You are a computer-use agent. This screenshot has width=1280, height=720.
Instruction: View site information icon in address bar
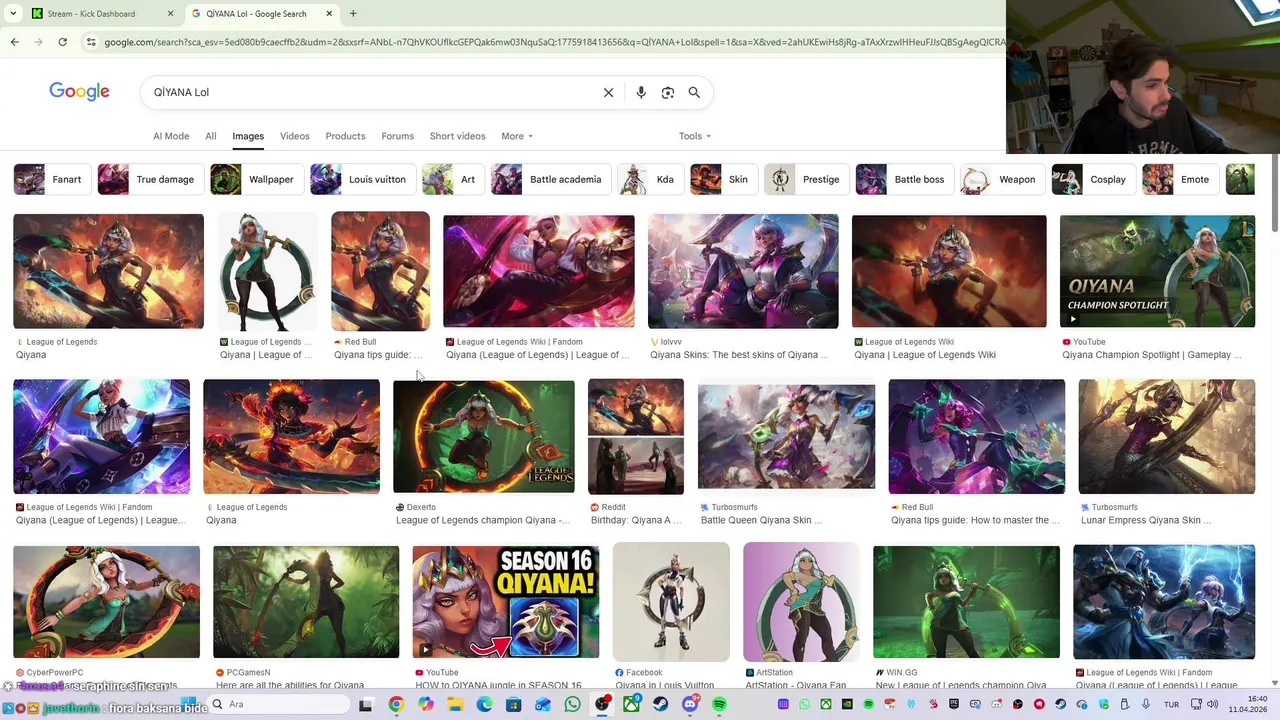(91, 42)
